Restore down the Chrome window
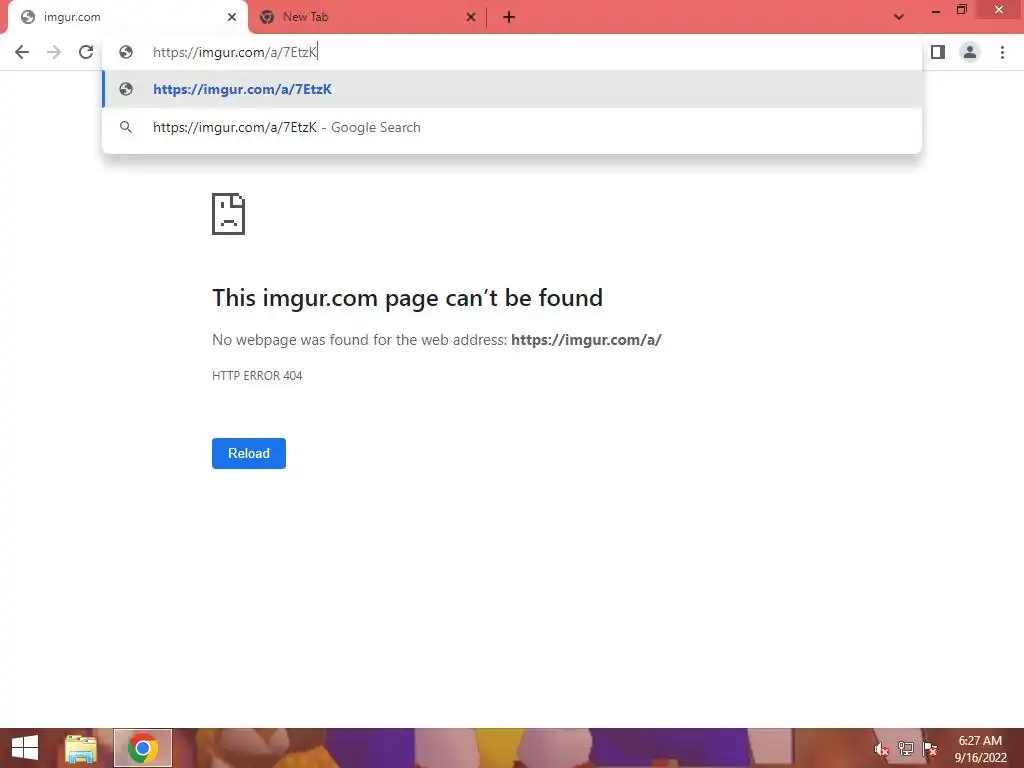Viewport: 1024px width, 768px height. click(x=962, y=10)
